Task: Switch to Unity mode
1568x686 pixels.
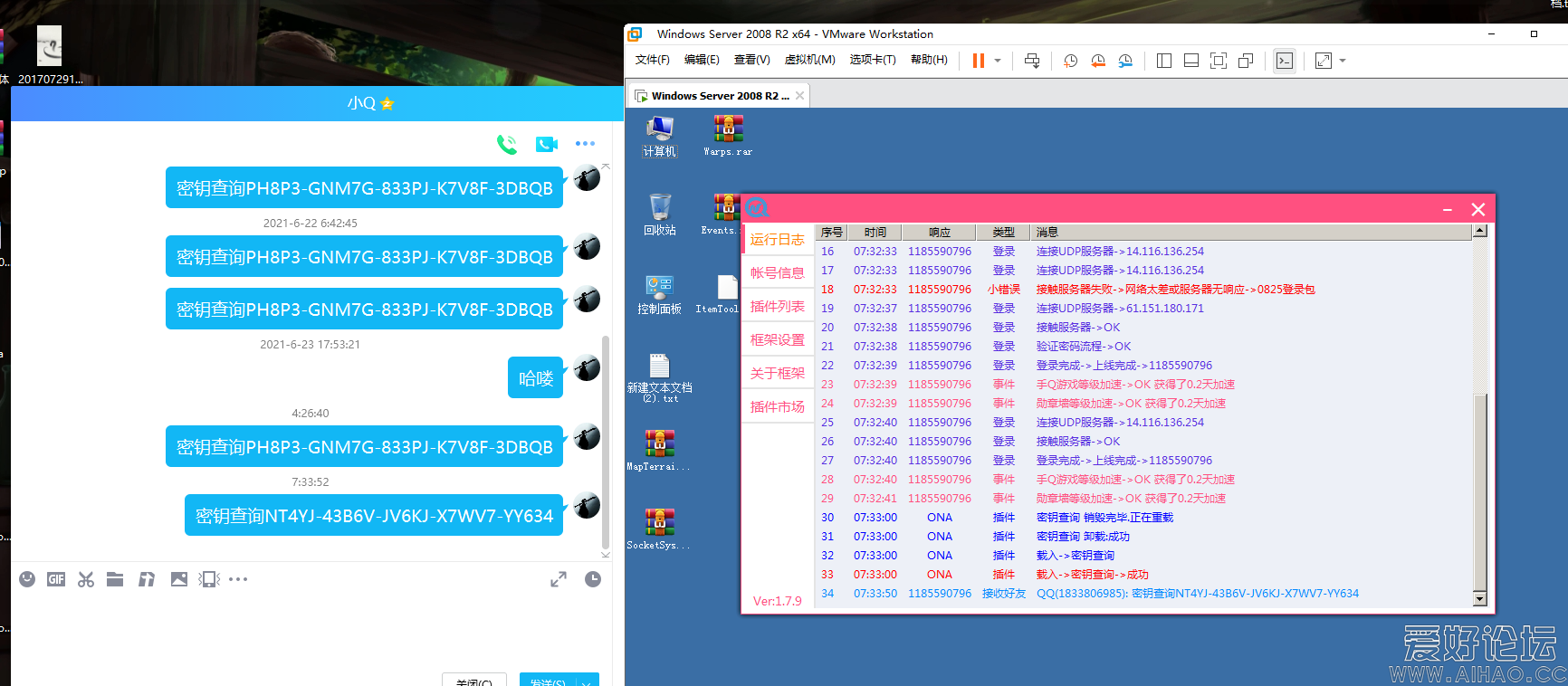Action: click(1246, 61)
